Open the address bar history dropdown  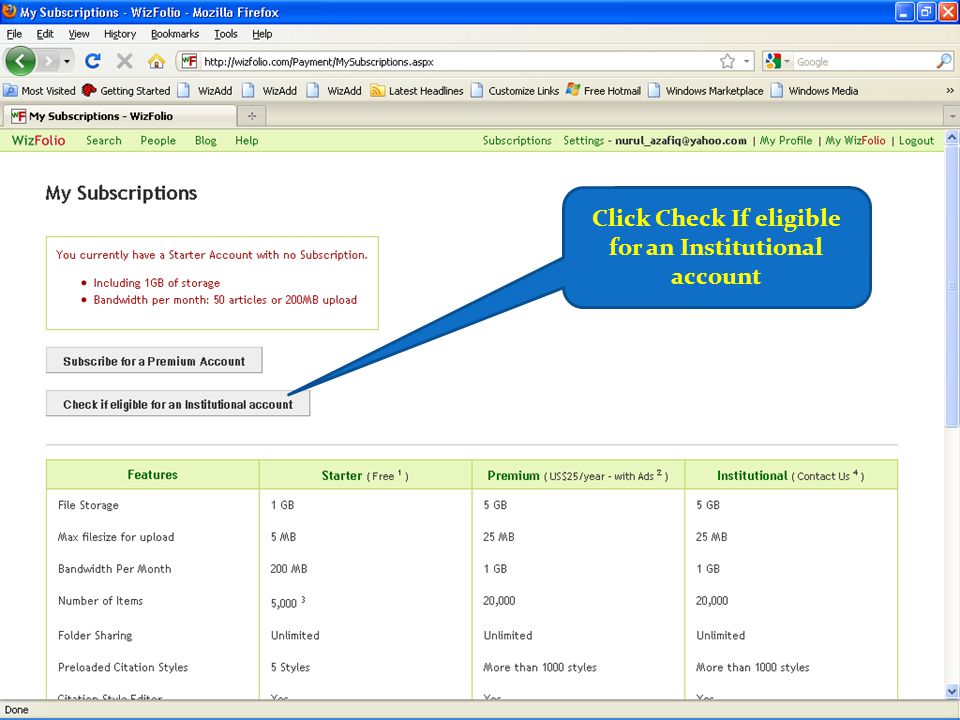[x=746, y=61]
